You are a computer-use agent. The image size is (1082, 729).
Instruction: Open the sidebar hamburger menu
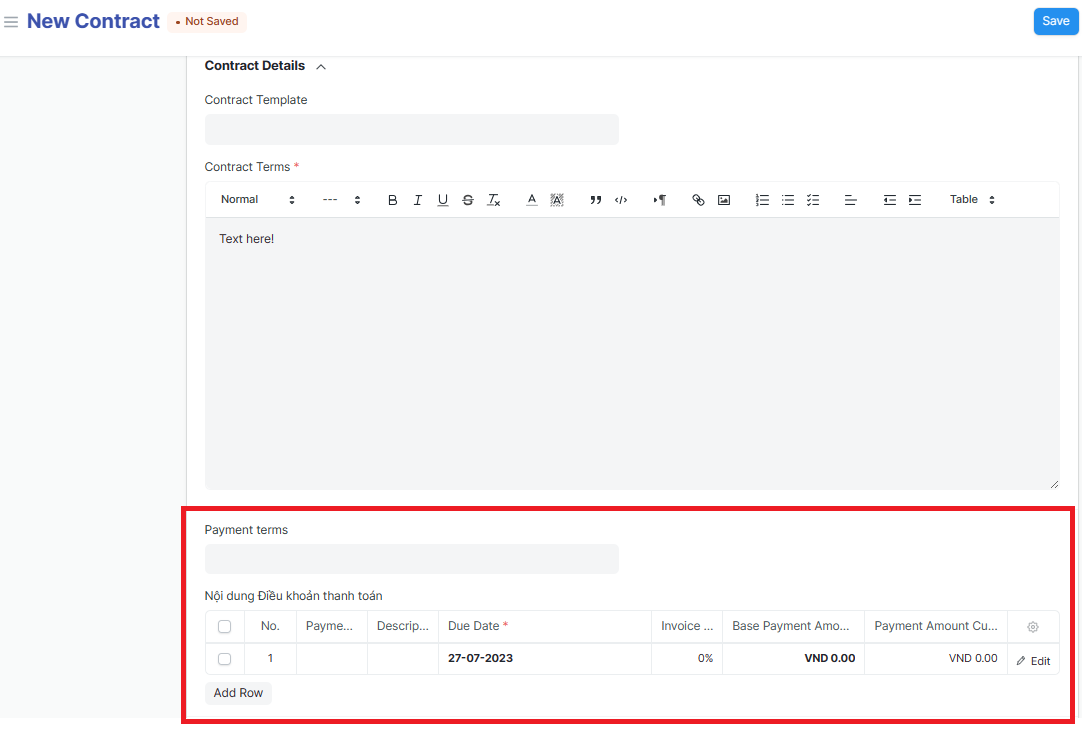(11, 22)
